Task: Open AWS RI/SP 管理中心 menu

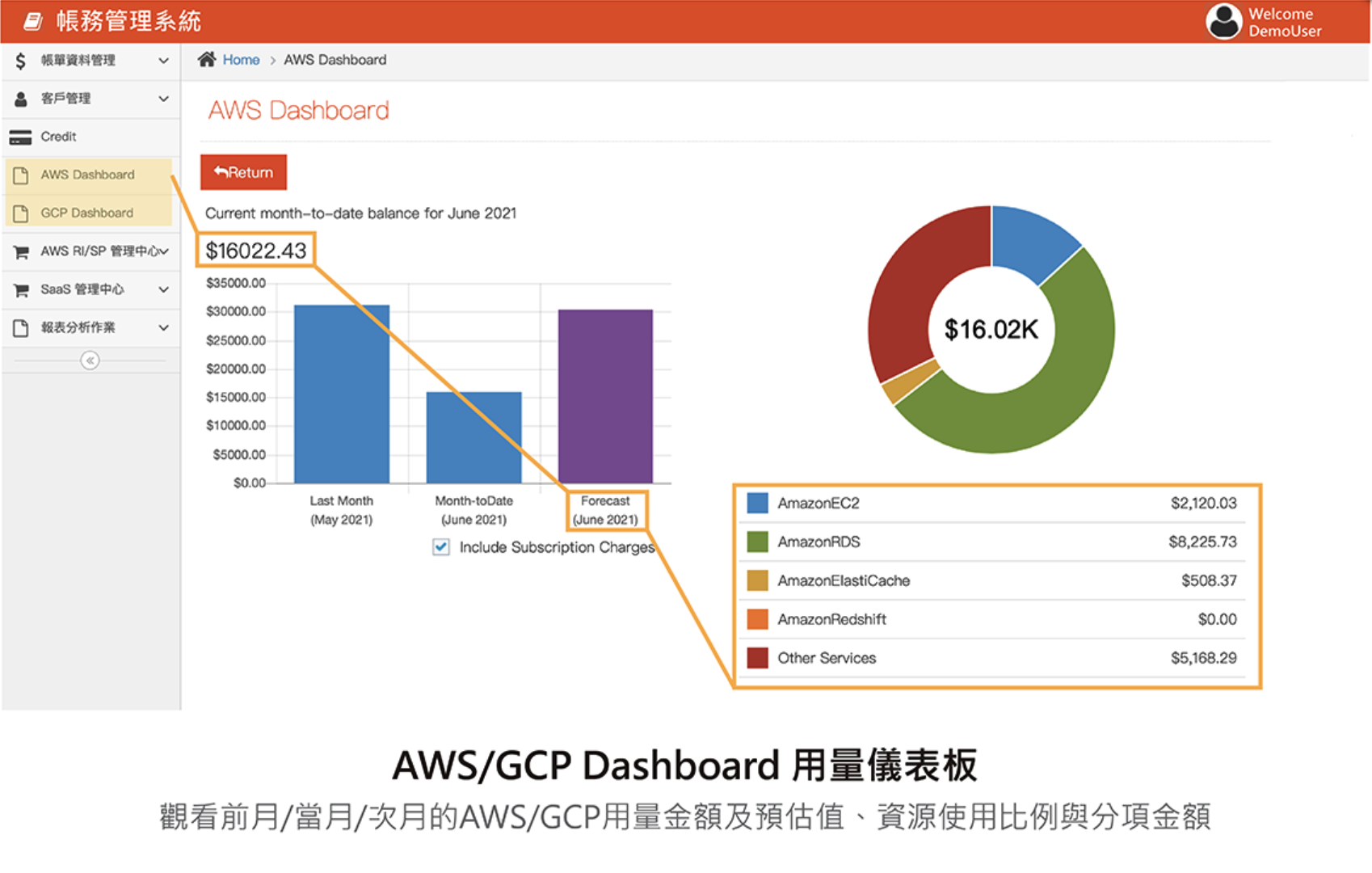Action: point(90,251)
